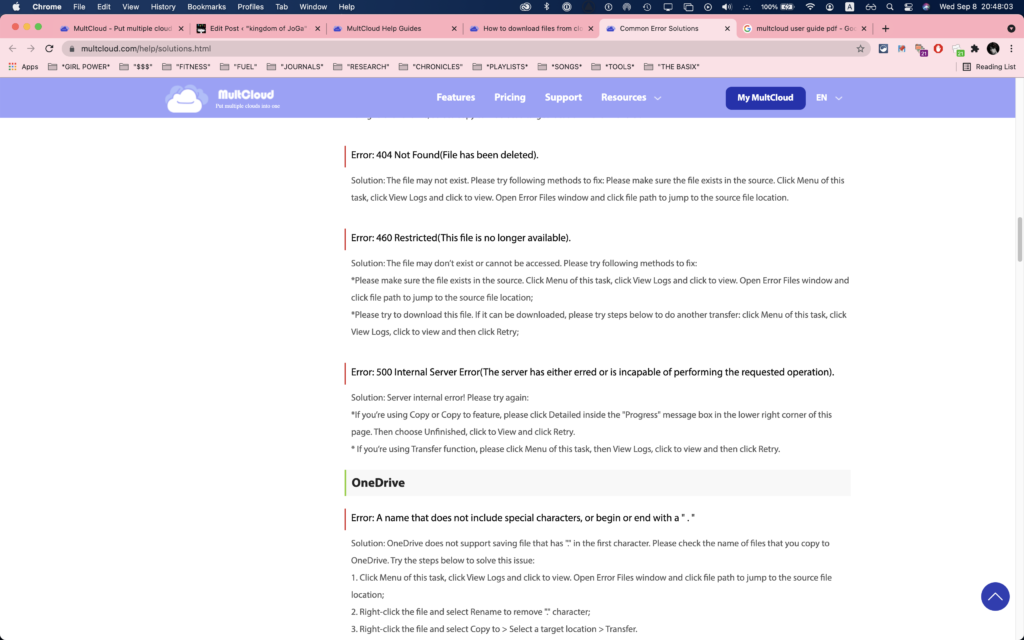This screenshot has height=640, width=1024.
Task: Reload the page
Action: (x=49, y=48)
